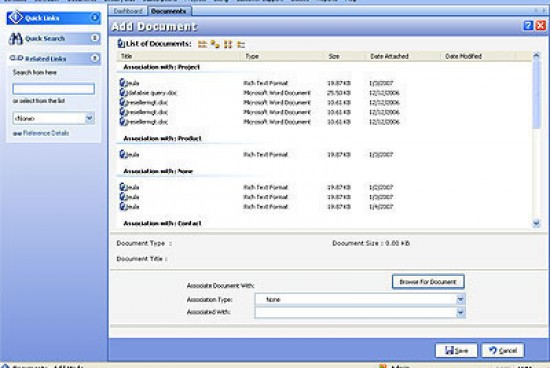550x368 pixels.
Task: Sort list by Date Attached column header
Action: (x=403, y=56)
